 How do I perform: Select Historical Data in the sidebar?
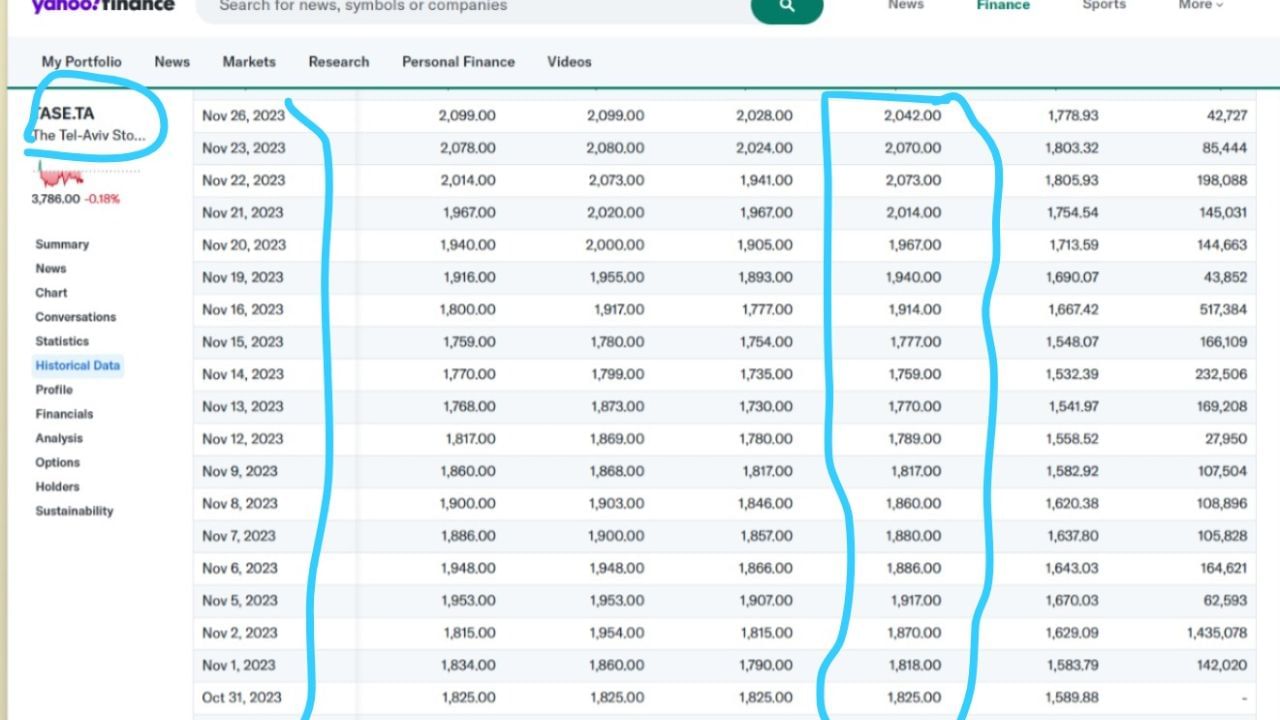tap(78, 365)
